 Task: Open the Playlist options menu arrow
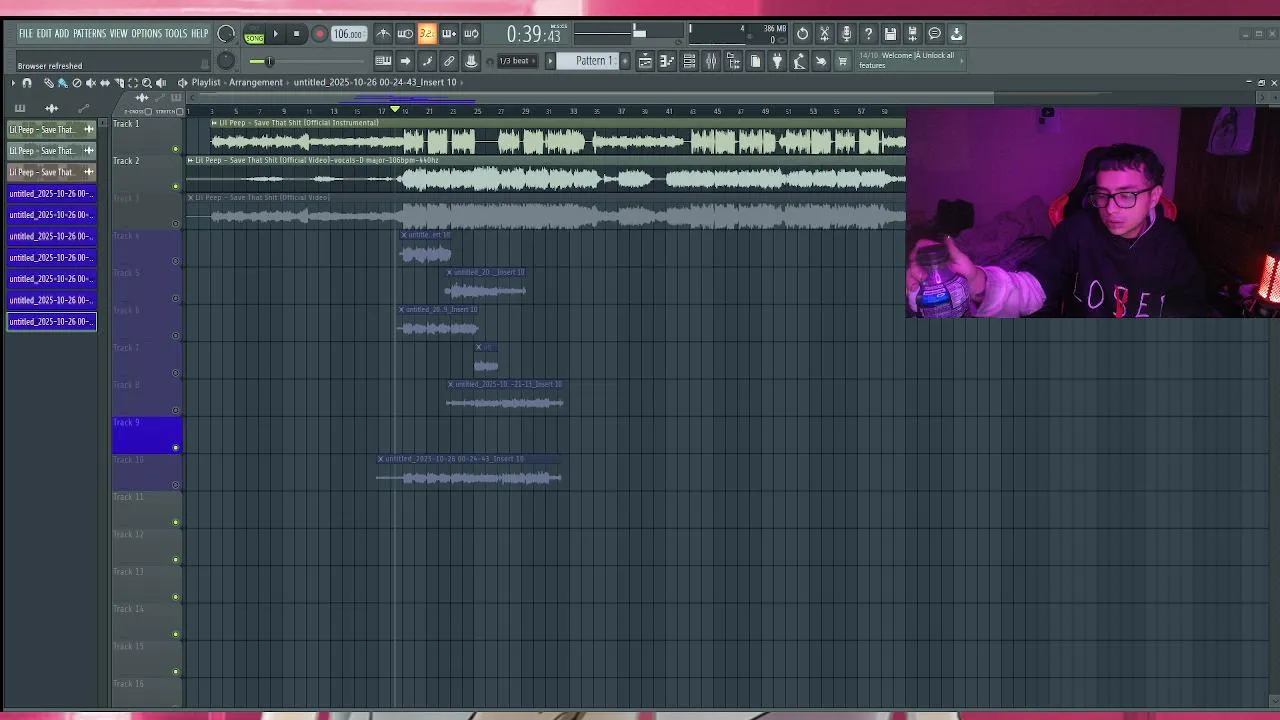click(x=13, y=83)
